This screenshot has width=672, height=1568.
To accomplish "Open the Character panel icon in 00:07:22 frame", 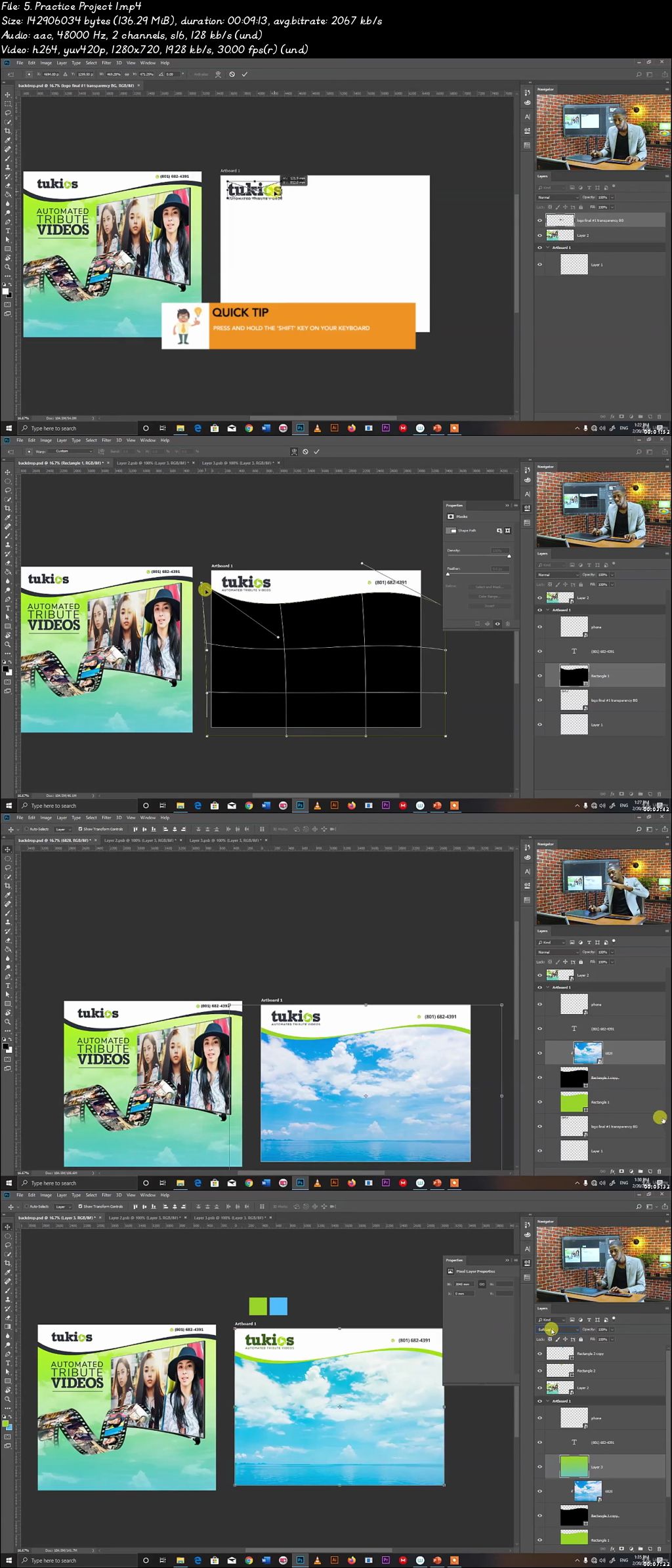I will (x=527, y=1249).
